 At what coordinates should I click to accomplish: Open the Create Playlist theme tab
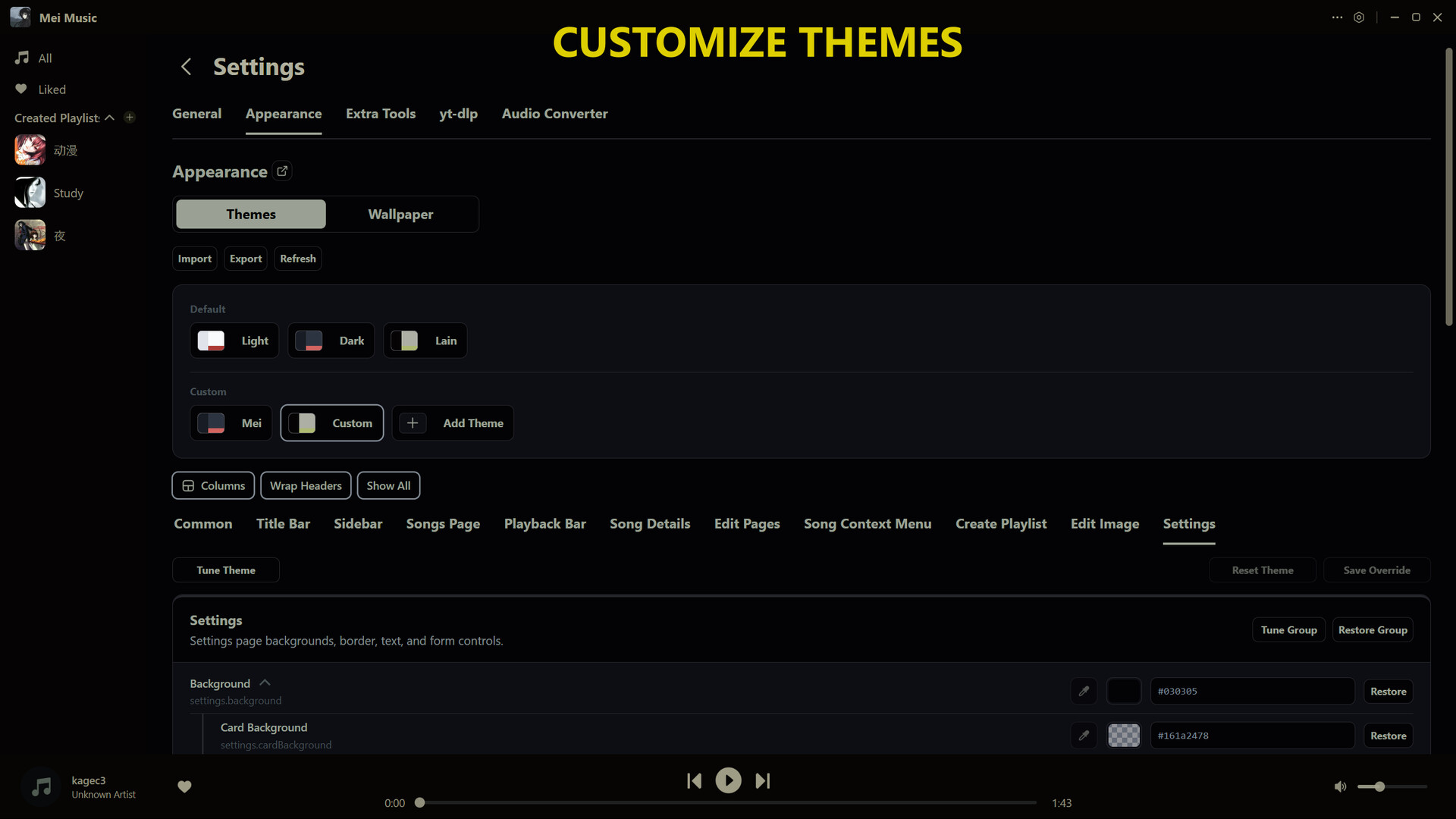pyautogui.click(x=1001, y=524)
